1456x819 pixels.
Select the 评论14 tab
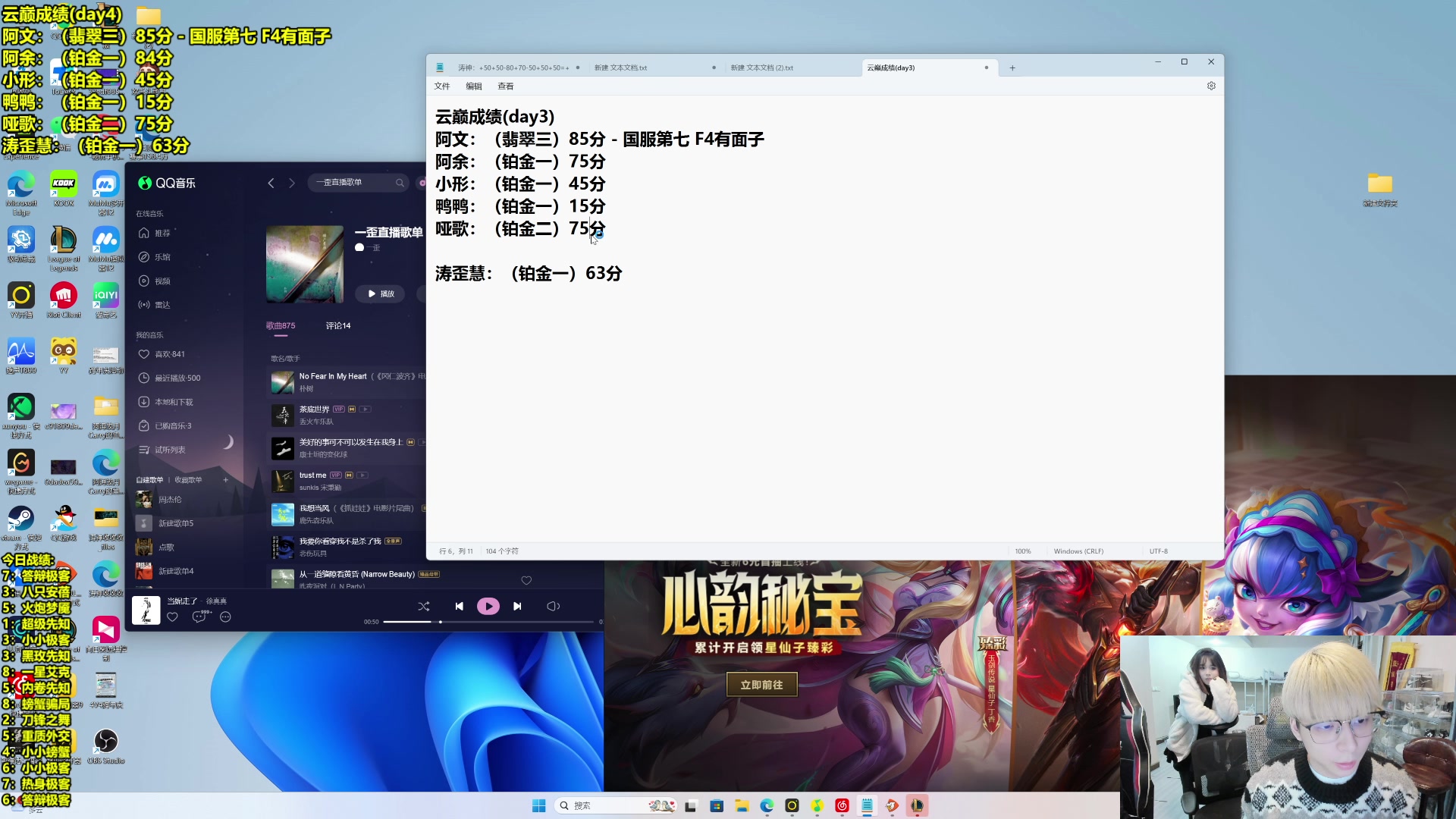pyautogui.click(x=338, y=325)
